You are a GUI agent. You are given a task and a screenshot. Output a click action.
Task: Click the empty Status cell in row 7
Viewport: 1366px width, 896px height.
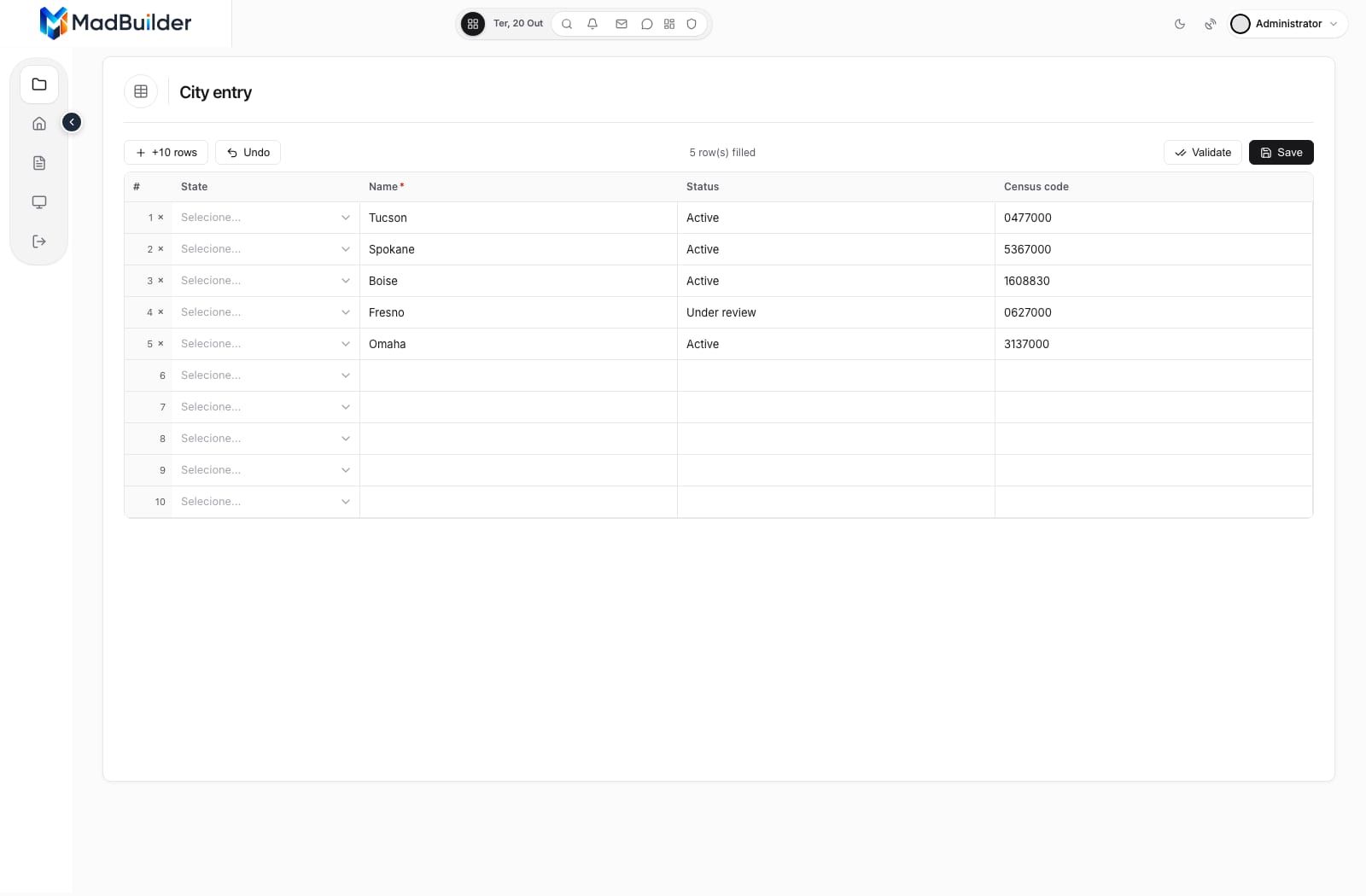click(x=837, y=407)
